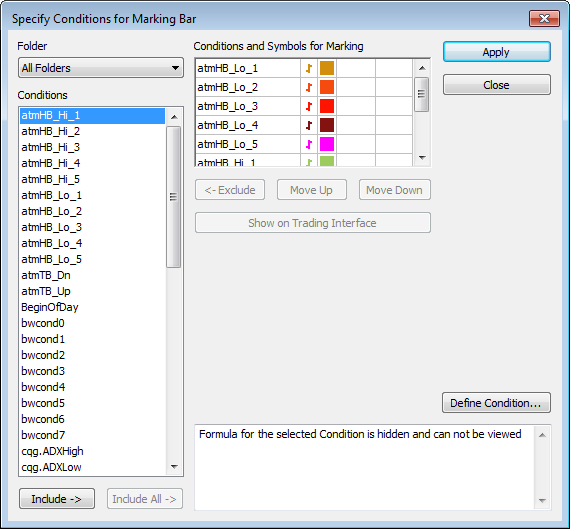Click the Include -> button
The image size is (570, 529).
click(x=57, y=499)
